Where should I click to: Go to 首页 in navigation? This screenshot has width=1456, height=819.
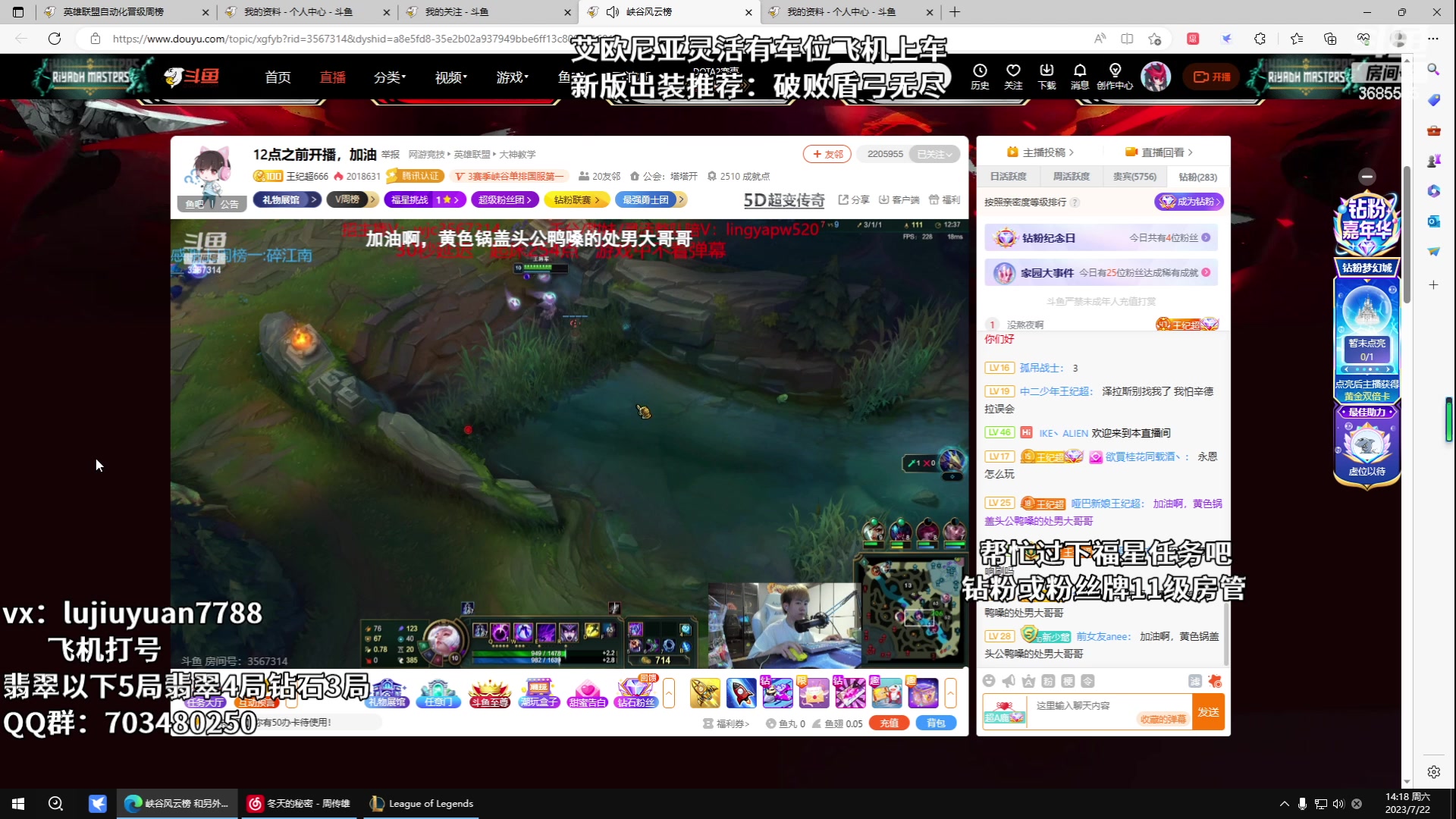pyautogui.click(x=278, y=77)
